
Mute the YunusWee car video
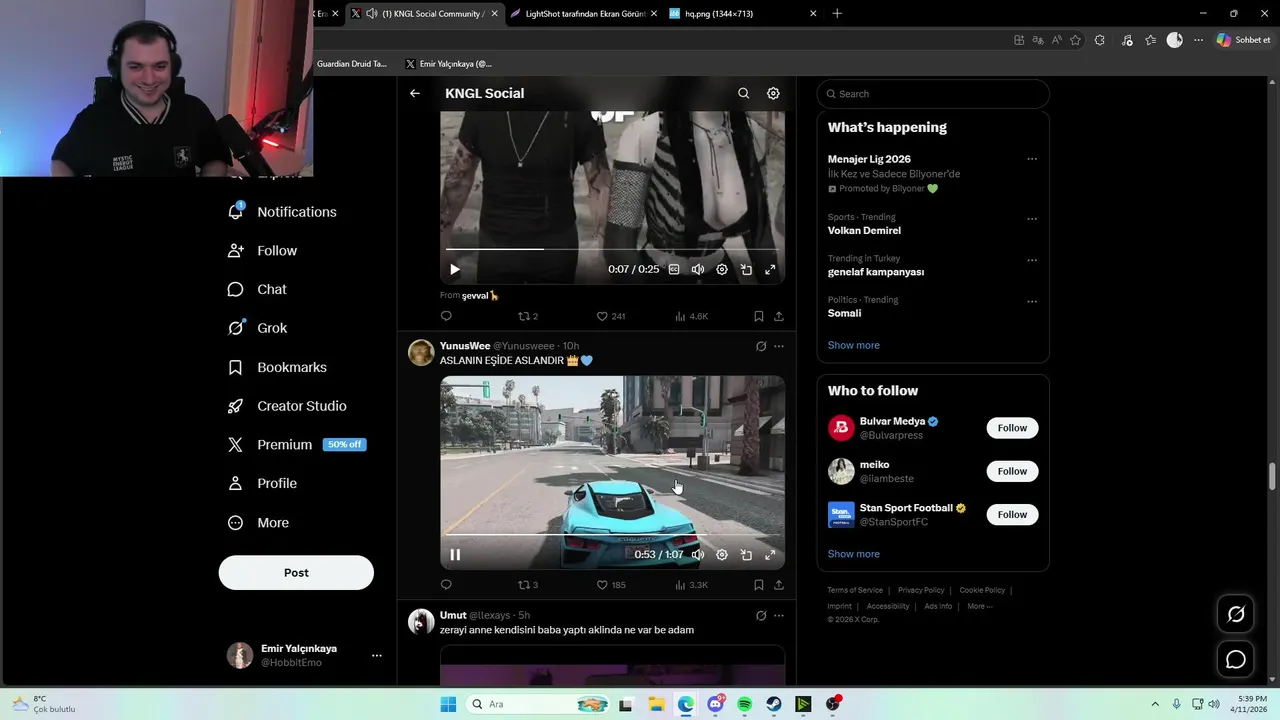[x=698, y=555]
